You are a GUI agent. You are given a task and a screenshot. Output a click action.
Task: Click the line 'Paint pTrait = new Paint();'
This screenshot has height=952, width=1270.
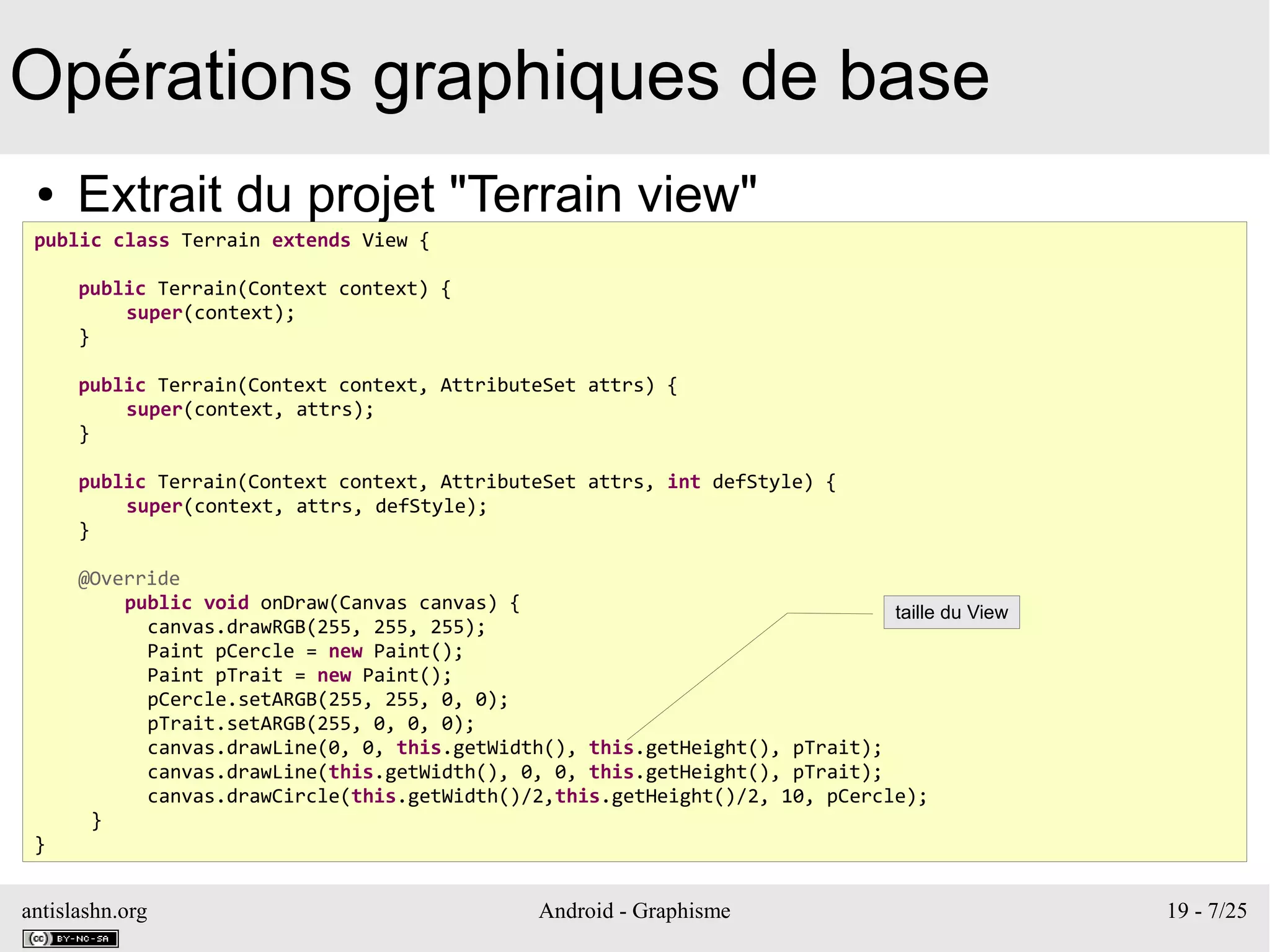[x=300, y=676]
